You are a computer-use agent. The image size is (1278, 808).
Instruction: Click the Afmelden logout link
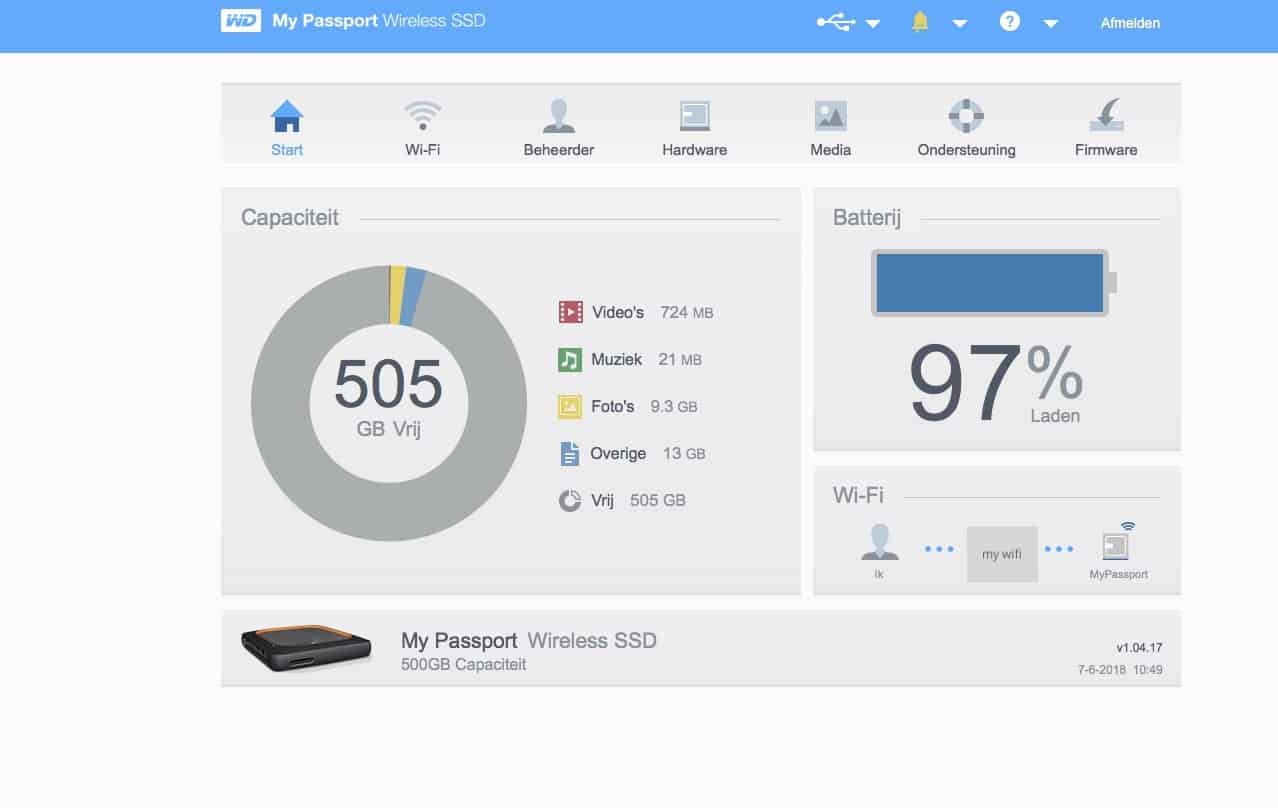tap(1130, 23)
